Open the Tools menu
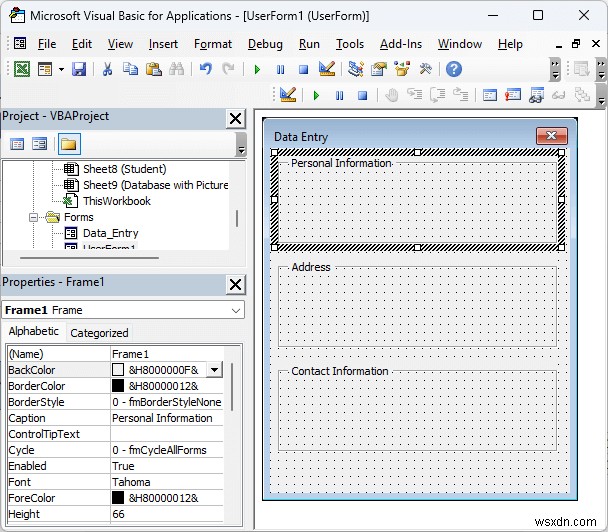608x532 pixels. click(x=350, y=44)
